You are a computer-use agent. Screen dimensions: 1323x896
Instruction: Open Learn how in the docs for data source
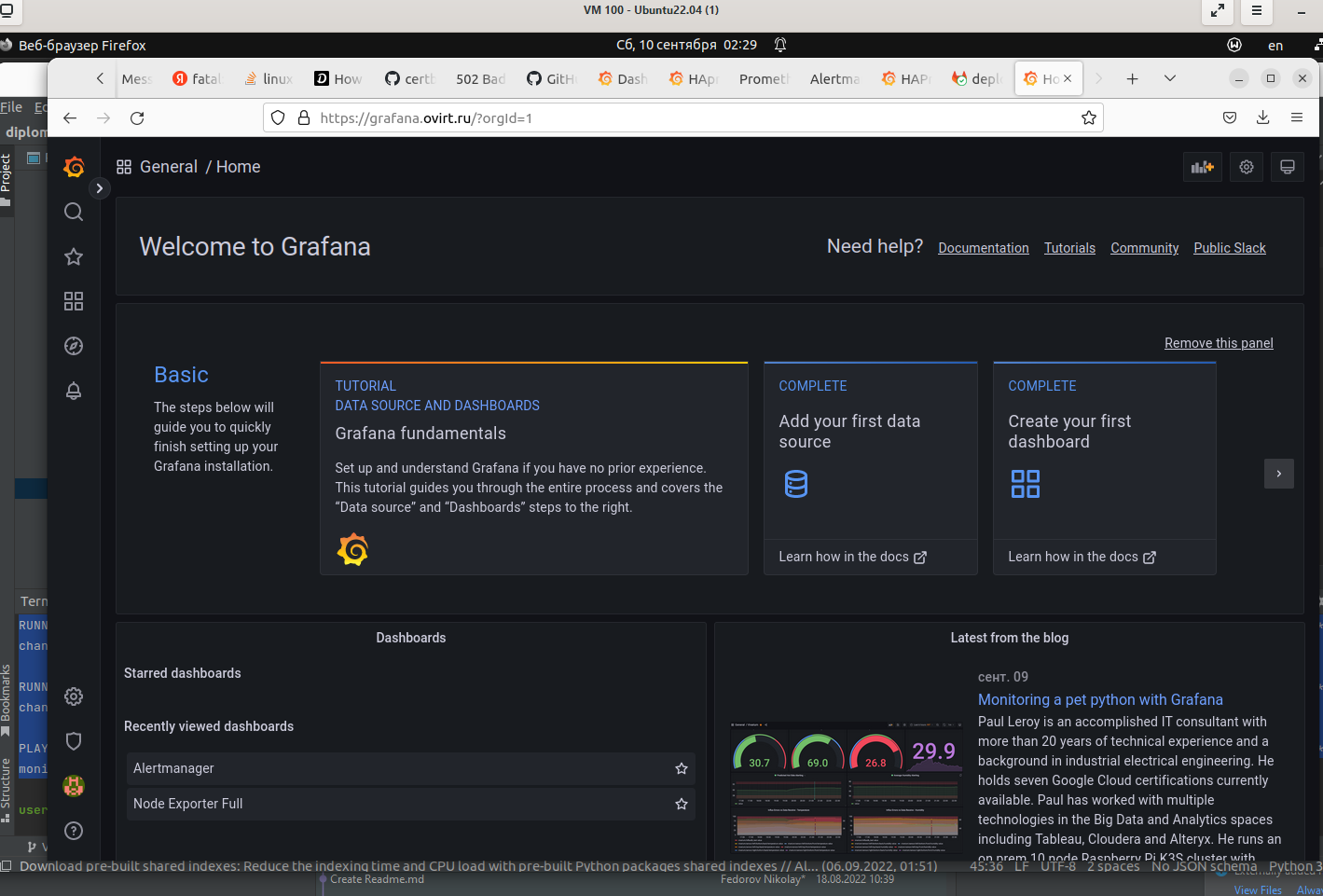pyautogui.click(x=853, y=557)
